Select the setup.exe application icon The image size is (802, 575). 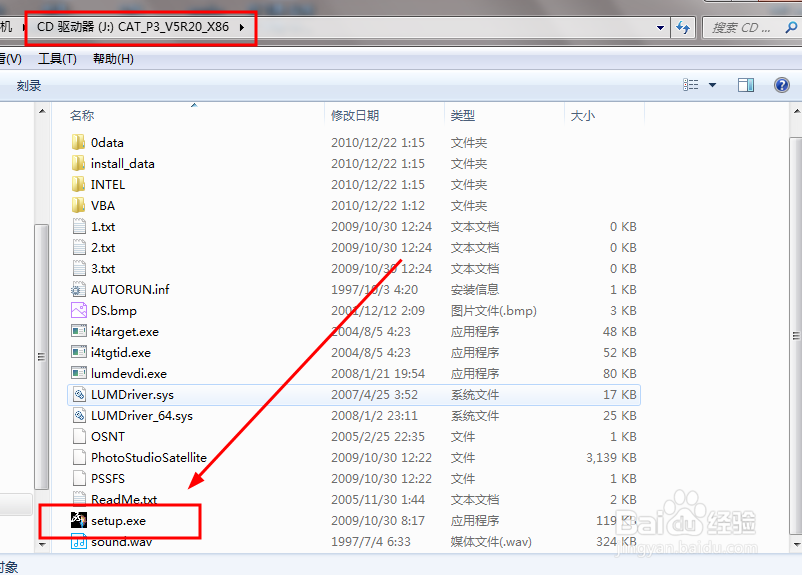coord(79,520)
